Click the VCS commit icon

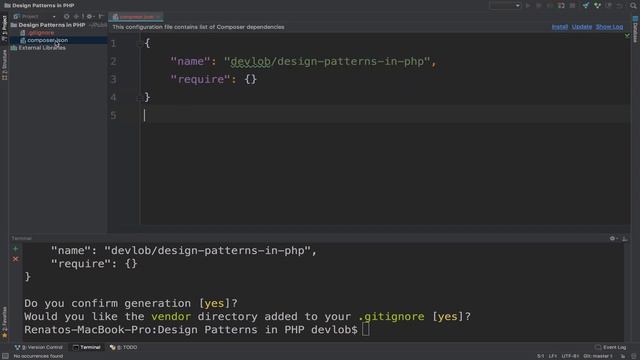(597, 5)
